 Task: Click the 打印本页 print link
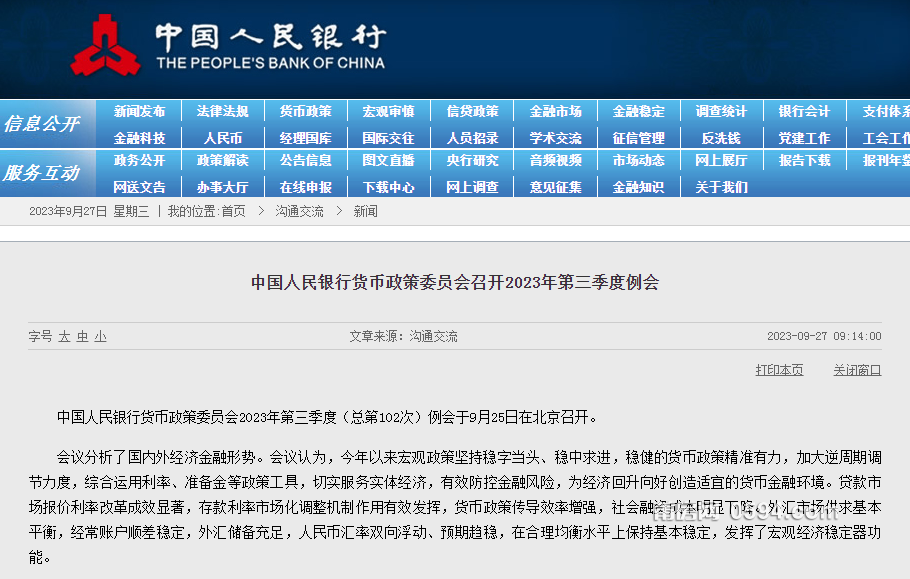(779, 370)
